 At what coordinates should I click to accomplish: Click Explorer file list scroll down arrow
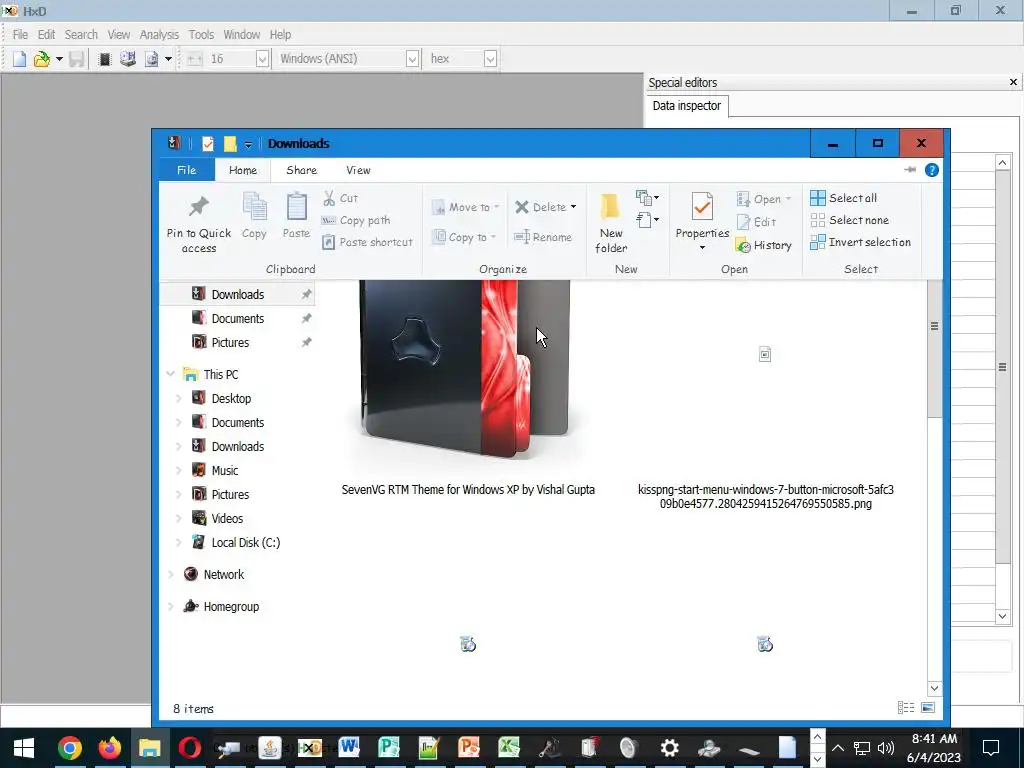click(x=935, y=688)
